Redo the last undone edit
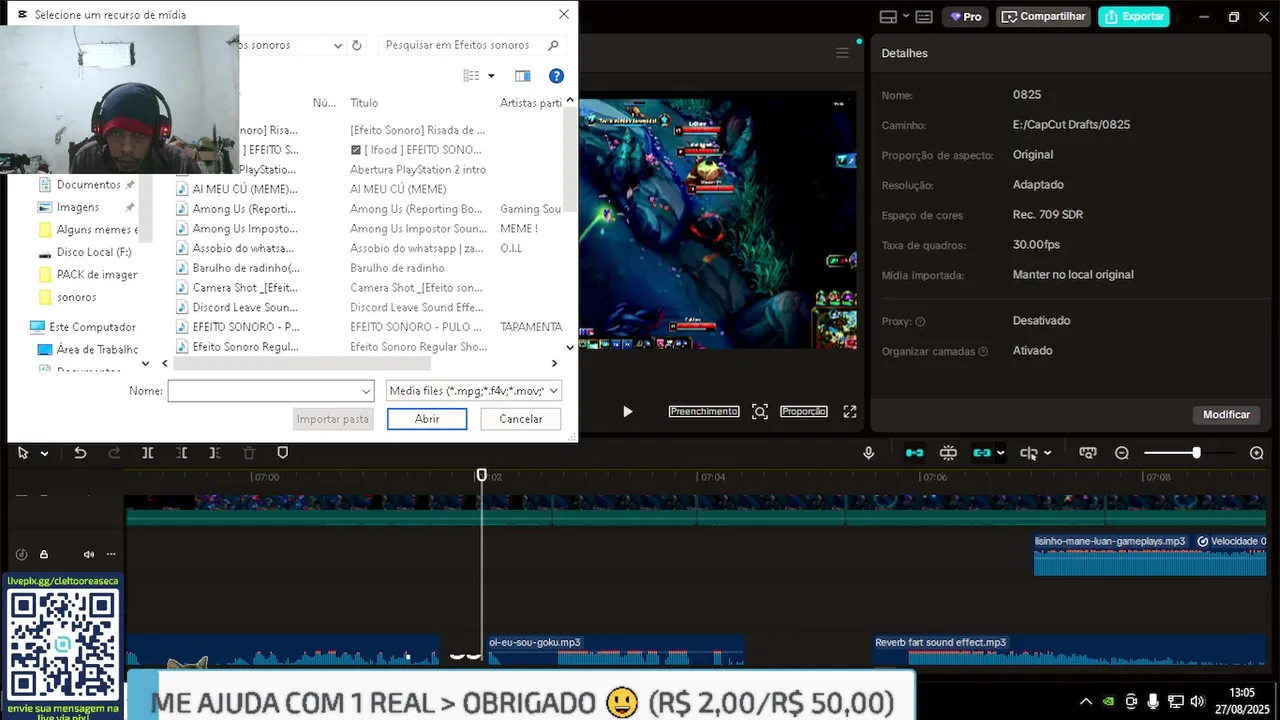The height and width of the screenshot is (720, 1280). click(x=114, y=453)
